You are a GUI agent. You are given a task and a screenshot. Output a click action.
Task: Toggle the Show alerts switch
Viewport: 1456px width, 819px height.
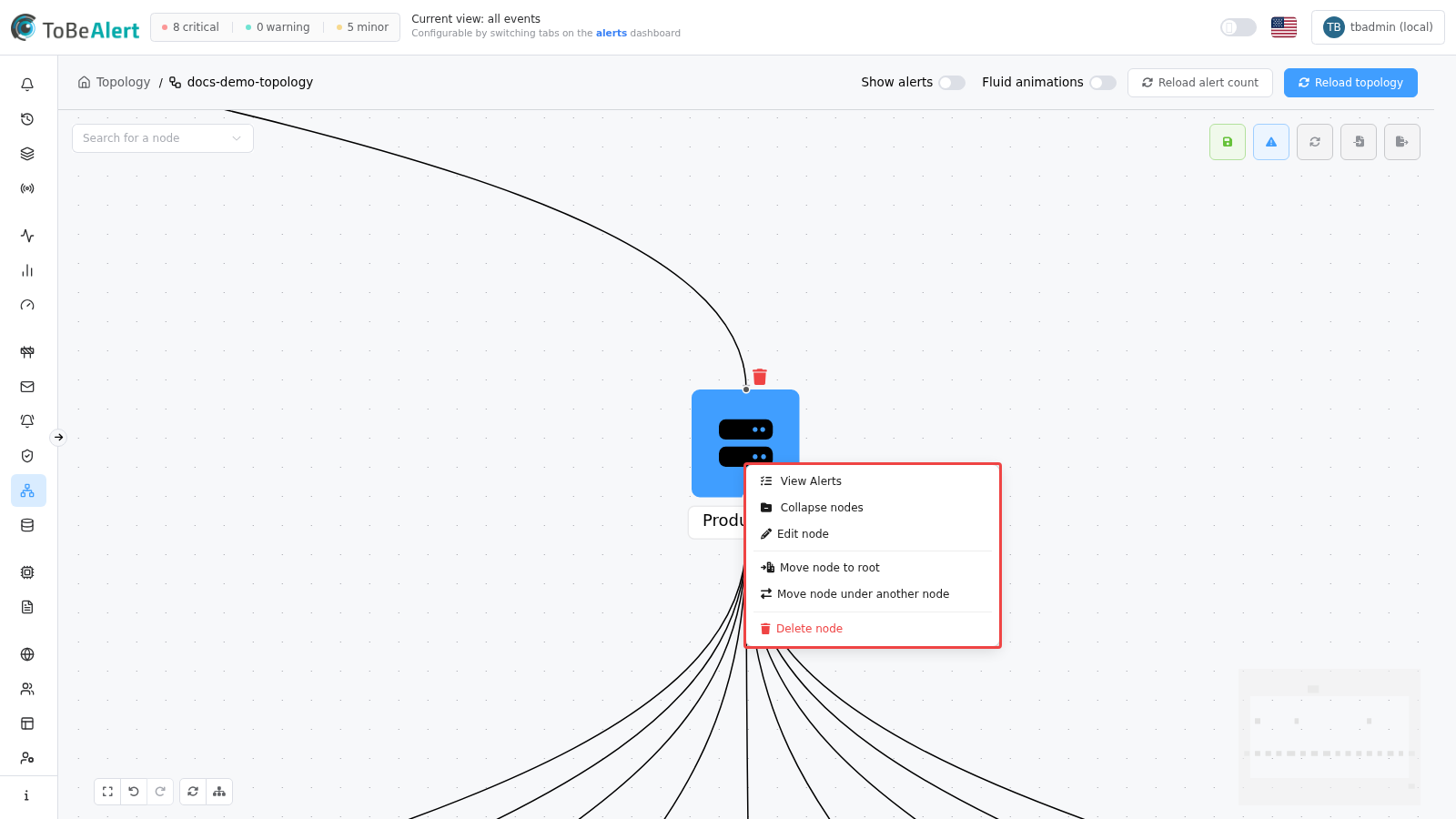coord(952,83)
